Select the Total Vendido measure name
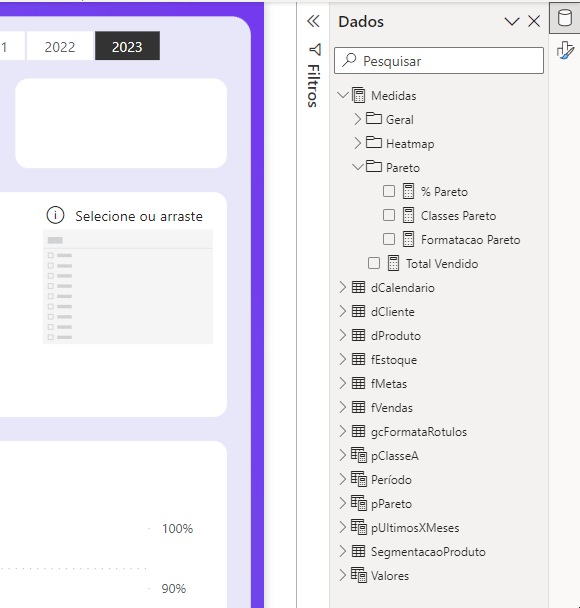The height and width of the screenshot is (608, 580). pos(442,264)
